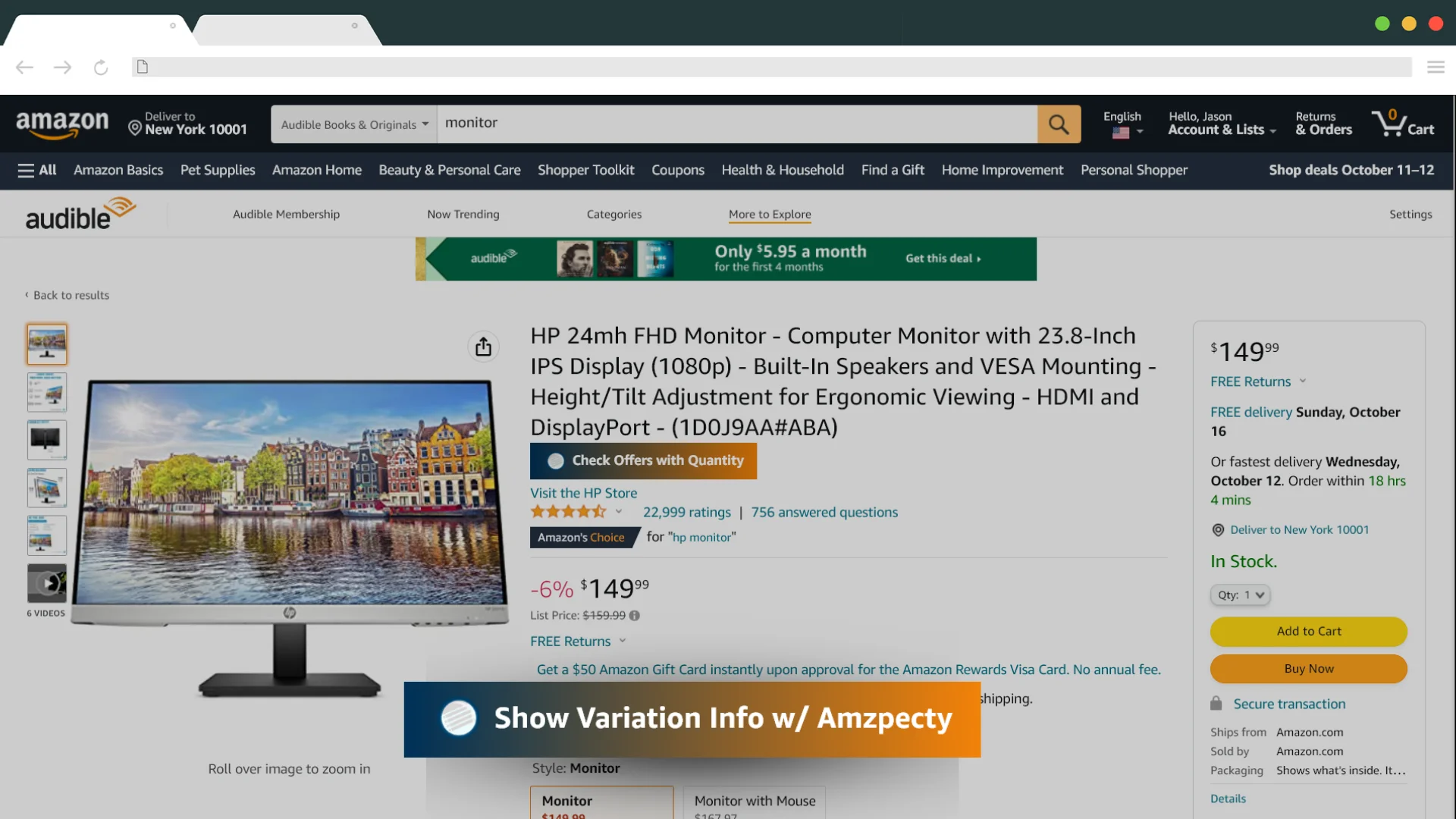Click the share icon on product image
The height and width of the screenshot is (819, 1456).
(x=482, y=346)
